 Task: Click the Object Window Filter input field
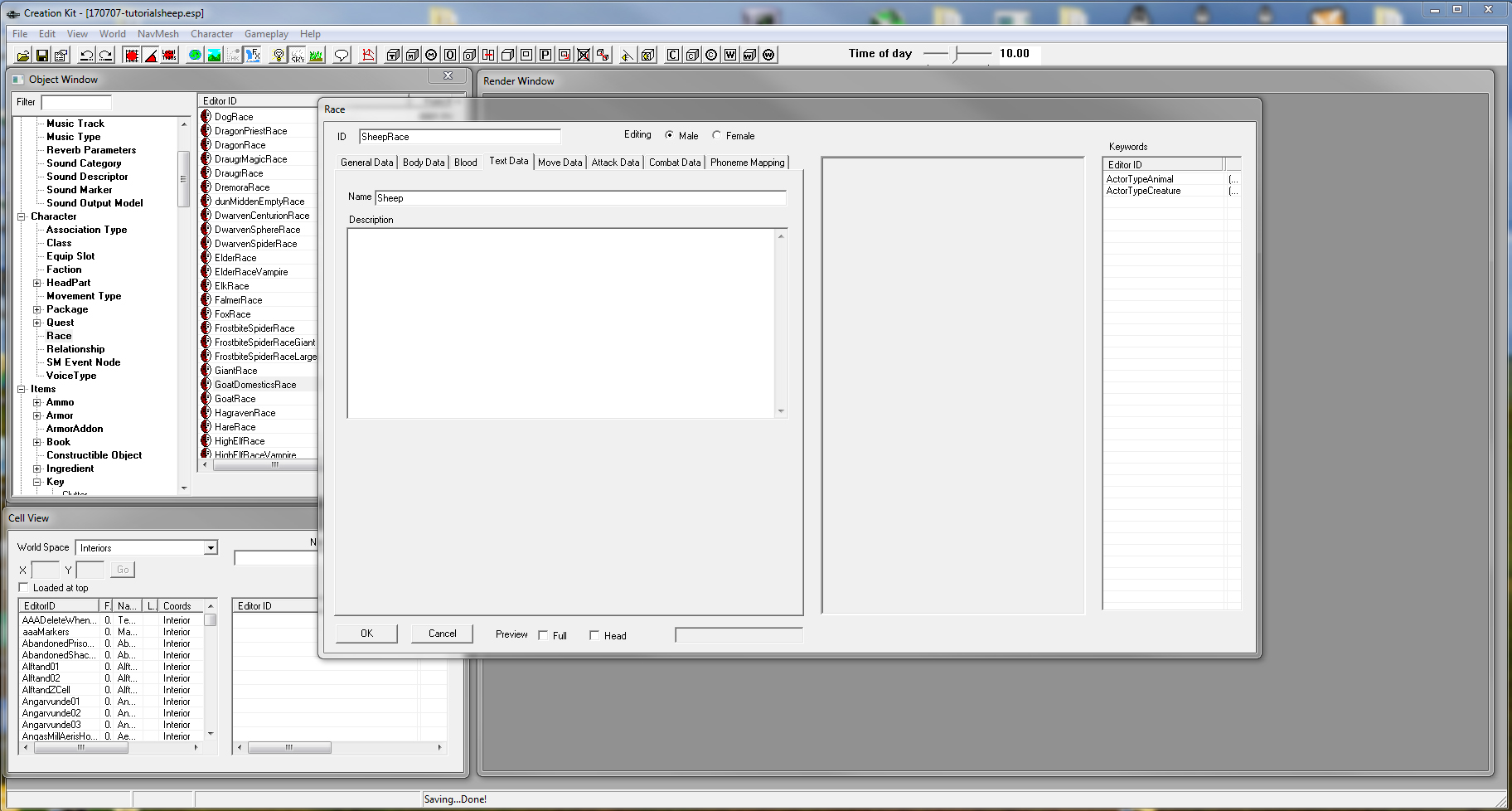tap(76, 103)
